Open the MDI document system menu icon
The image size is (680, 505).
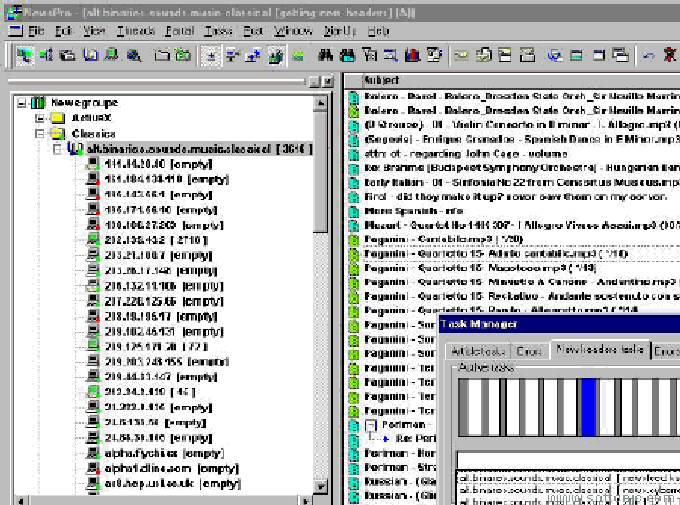(x=16, y=31)
